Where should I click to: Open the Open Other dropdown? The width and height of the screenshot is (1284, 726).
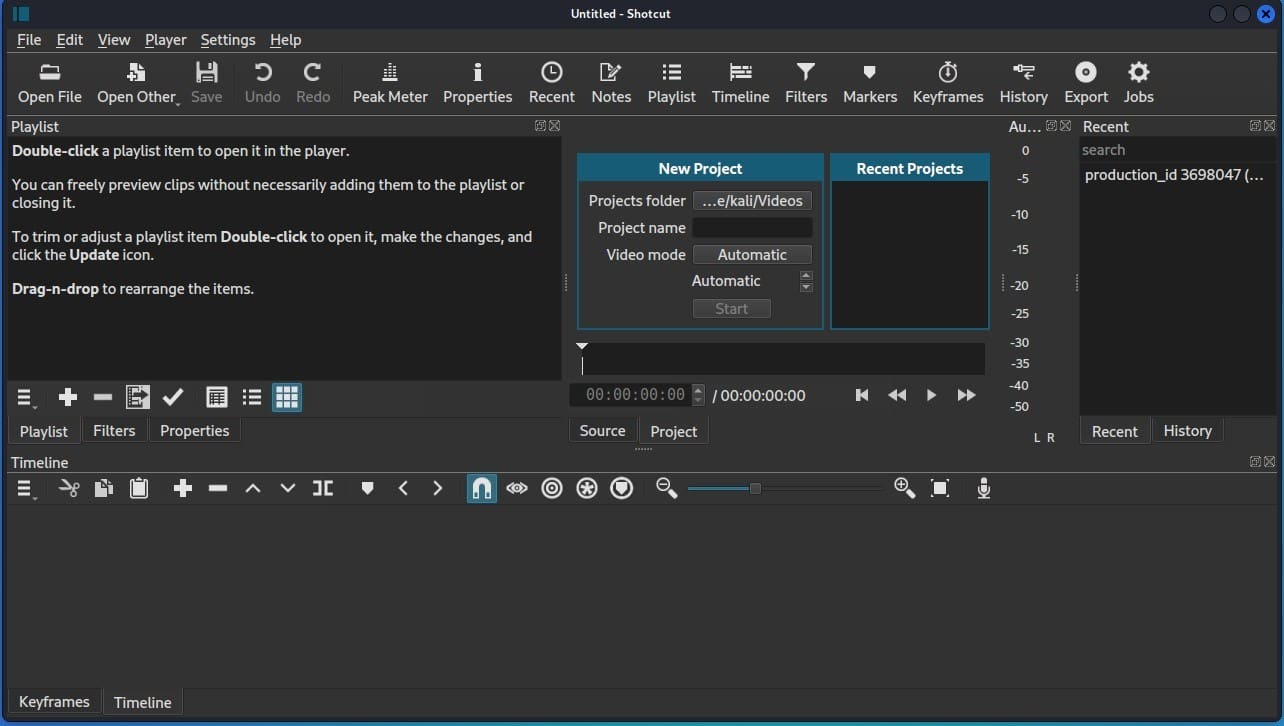click(x=136, y=83)
